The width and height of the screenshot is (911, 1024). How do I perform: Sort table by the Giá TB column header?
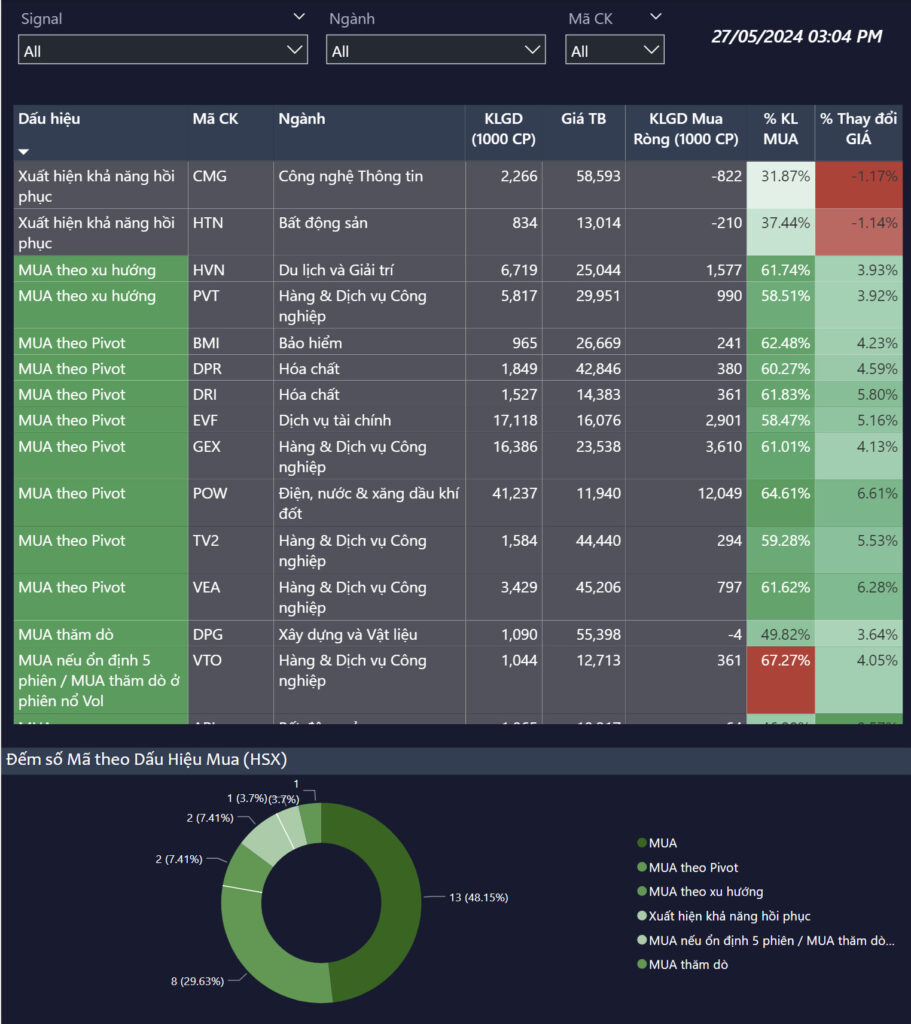tap(583, 119)
